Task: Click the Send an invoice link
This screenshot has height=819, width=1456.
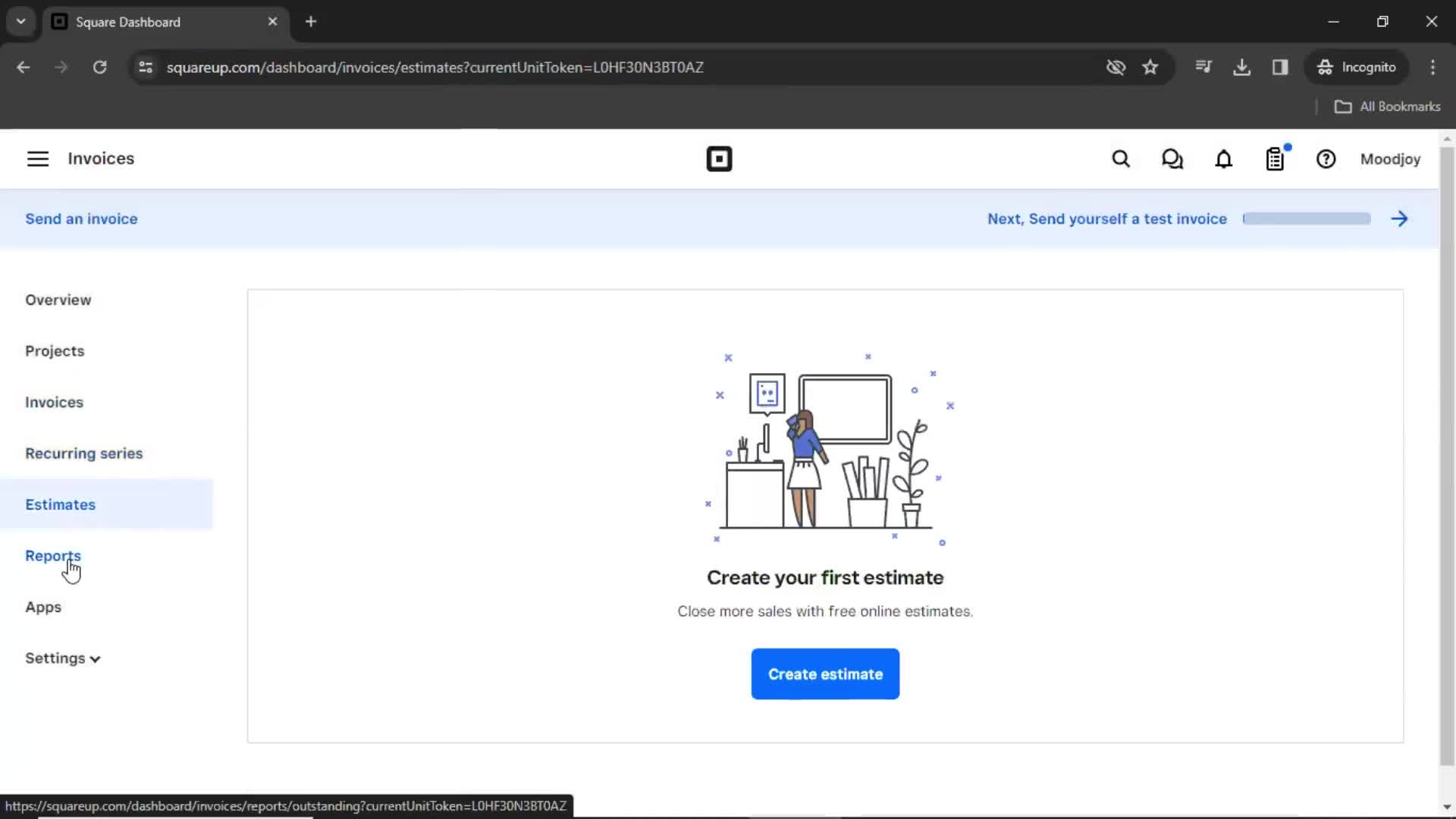Action: [x=82, y=218]
